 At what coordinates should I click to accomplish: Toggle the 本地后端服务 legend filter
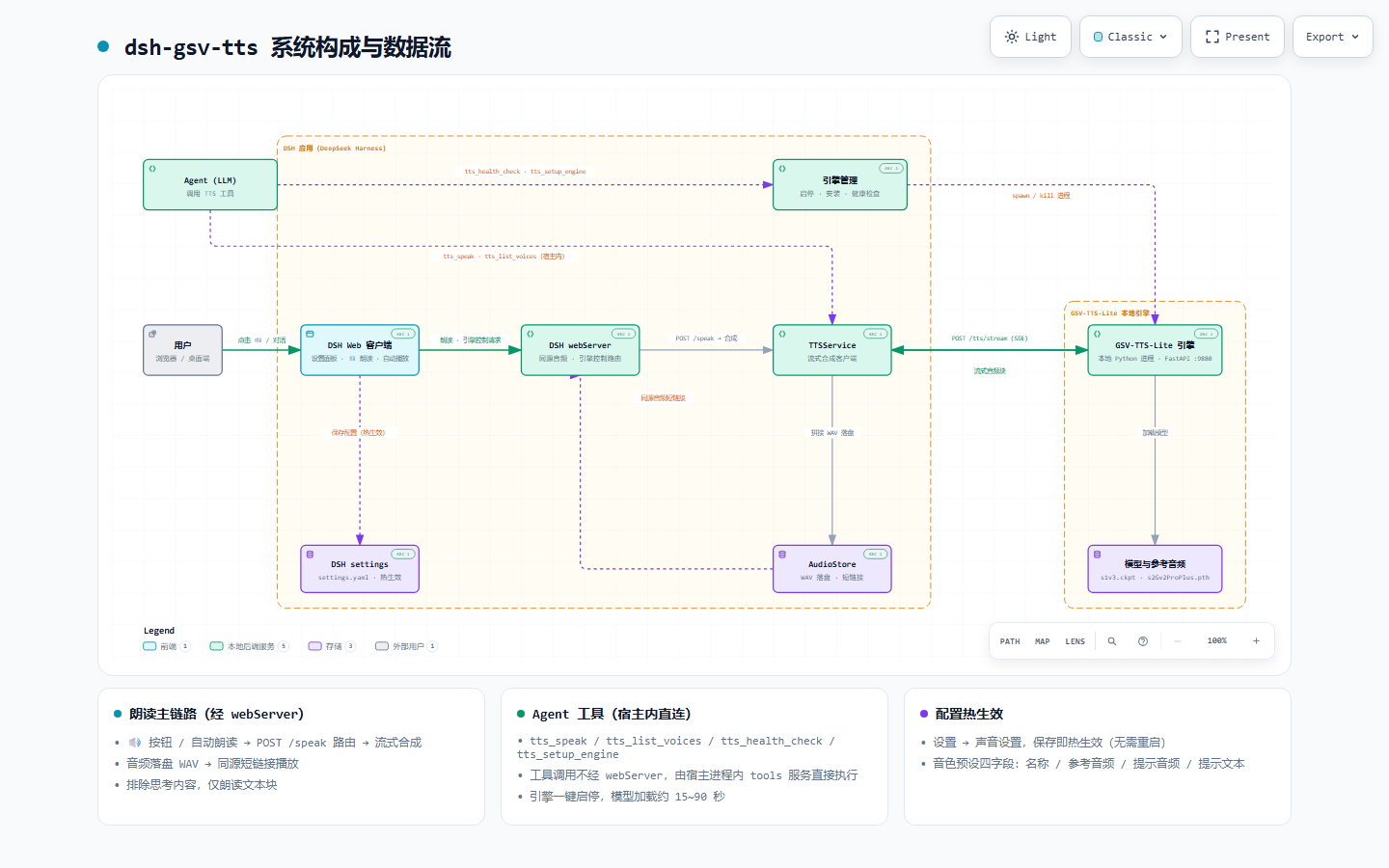pos(249,646)
